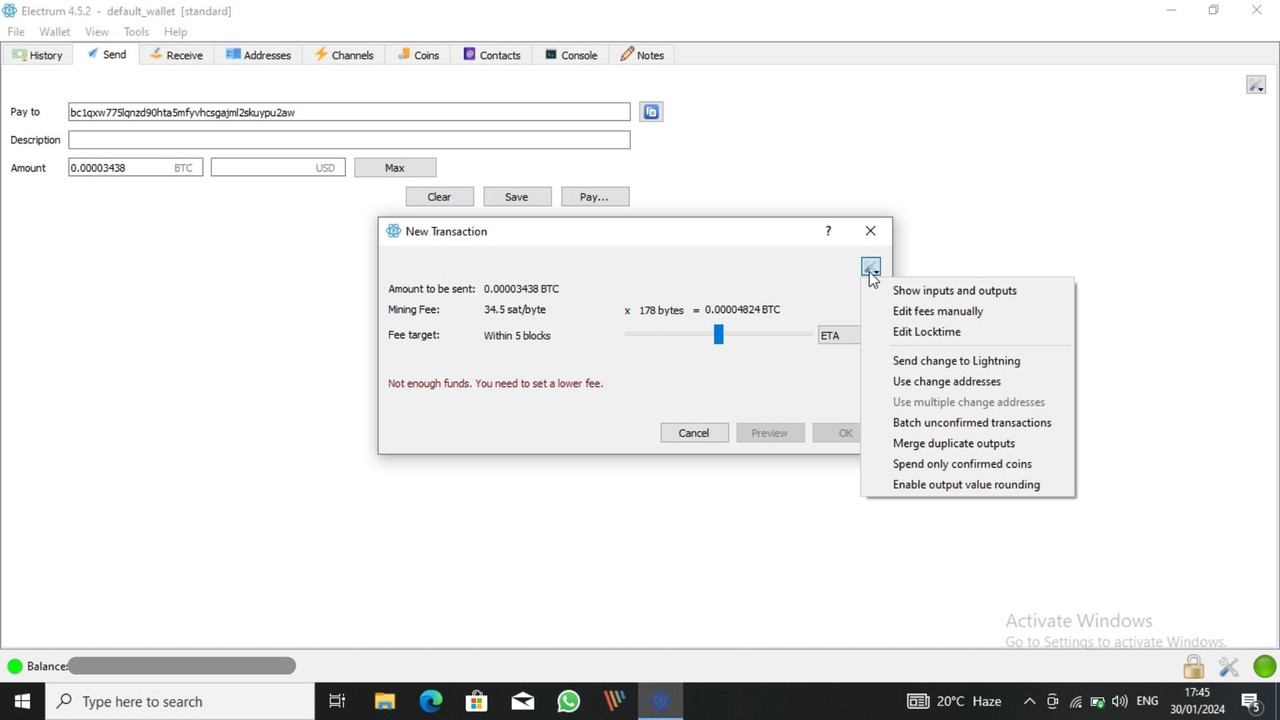The height and width of the screenshot is (720, 1280).
Task: Toggle Batch unconfirmed transactions option
Action: coord(968,423)
